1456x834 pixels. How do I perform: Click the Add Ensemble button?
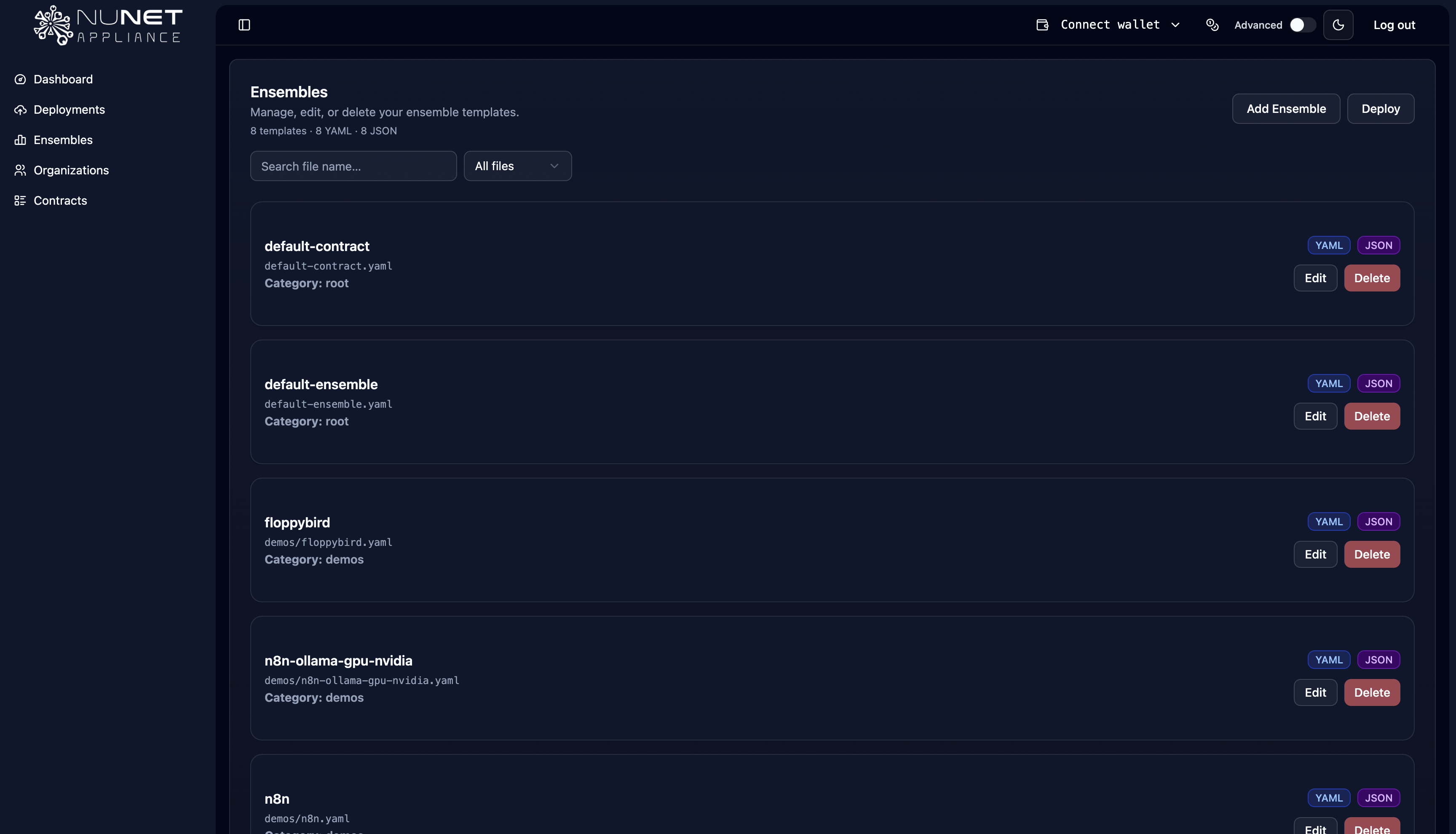(x=1285, y=109)
